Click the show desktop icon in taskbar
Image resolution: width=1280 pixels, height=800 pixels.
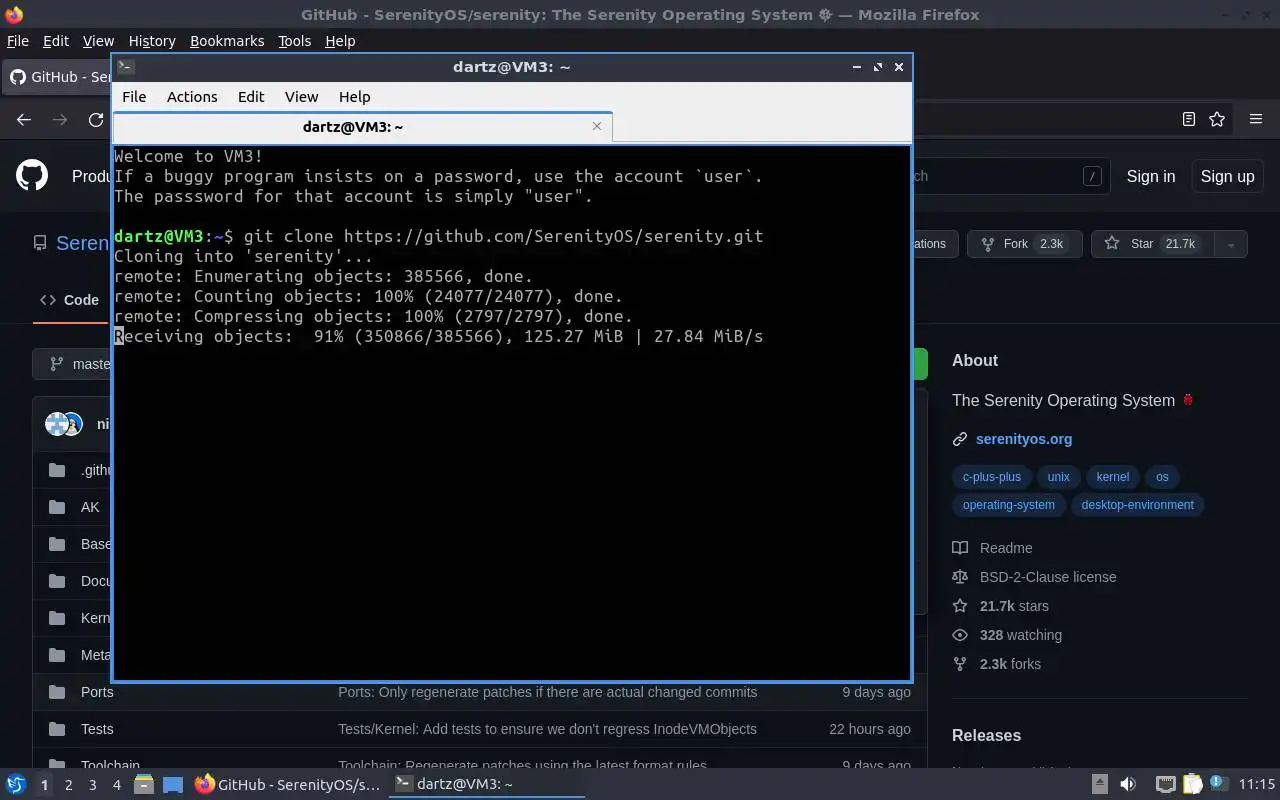coord(173,785)
